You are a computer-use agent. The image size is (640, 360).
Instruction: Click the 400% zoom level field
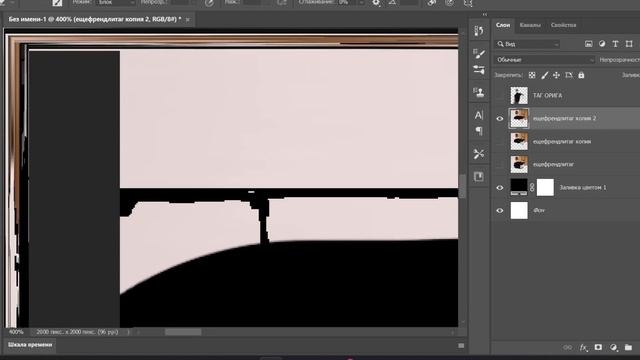16,332
